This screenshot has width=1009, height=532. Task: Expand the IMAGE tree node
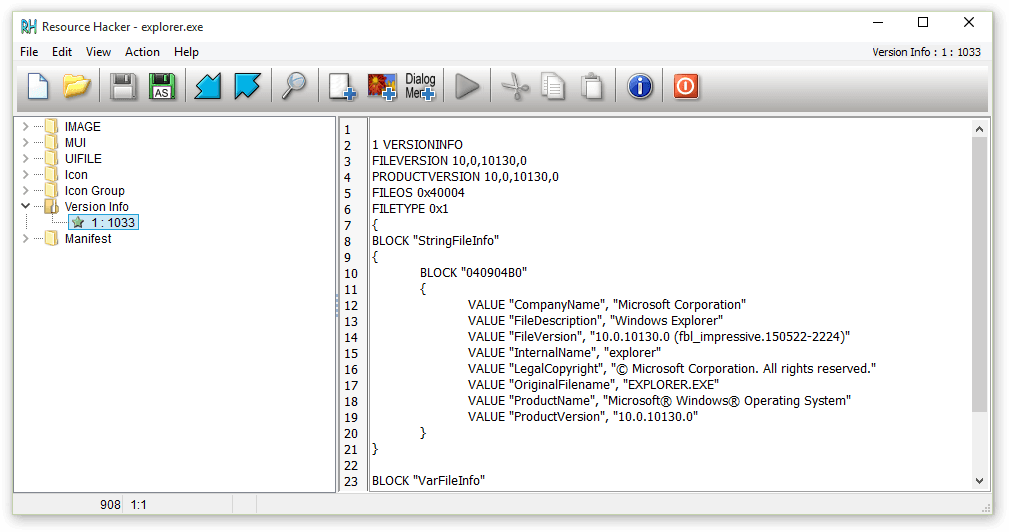tap(26, 127)
